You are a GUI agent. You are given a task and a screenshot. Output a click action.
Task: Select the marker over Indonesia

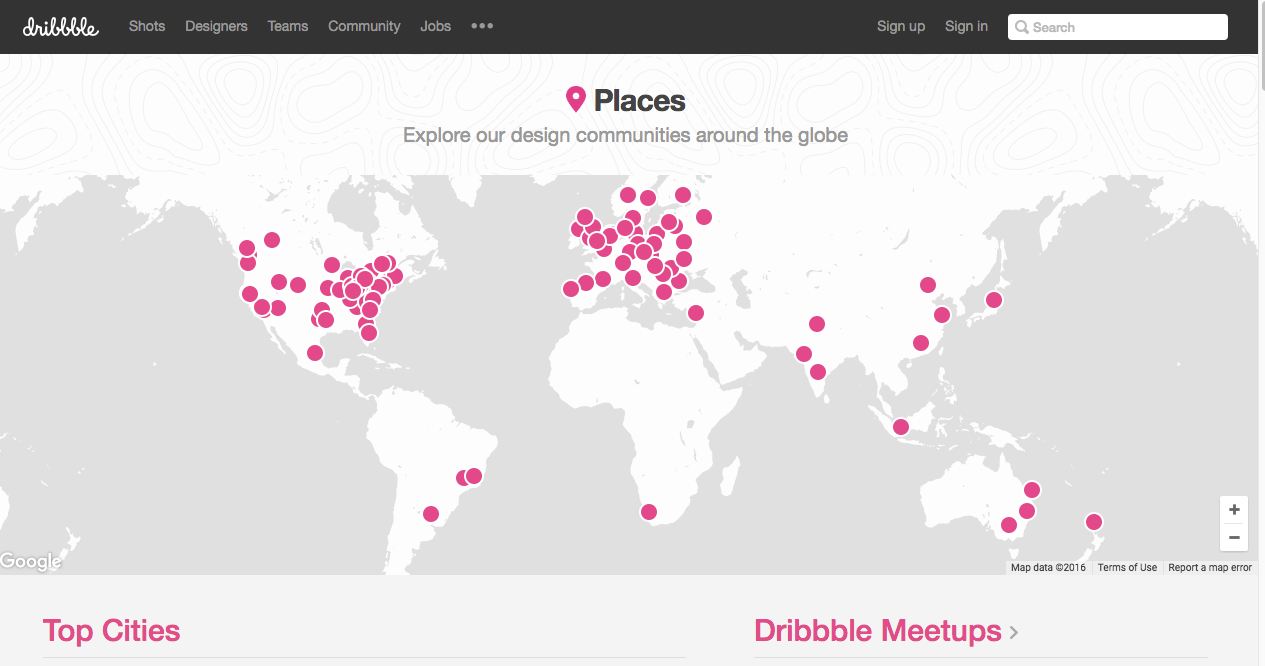pos(901,427)
